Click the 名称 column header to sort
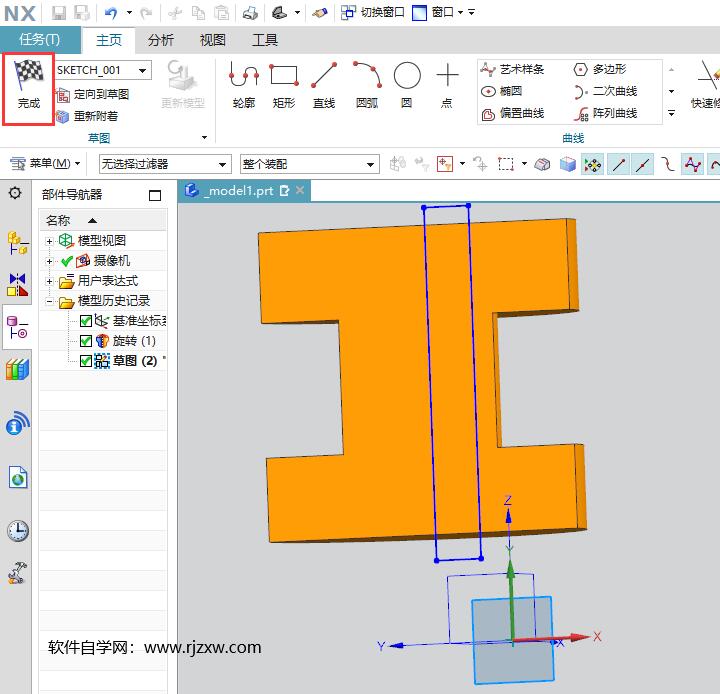Viewport: 720px width, 694px height. pos(60,220)
